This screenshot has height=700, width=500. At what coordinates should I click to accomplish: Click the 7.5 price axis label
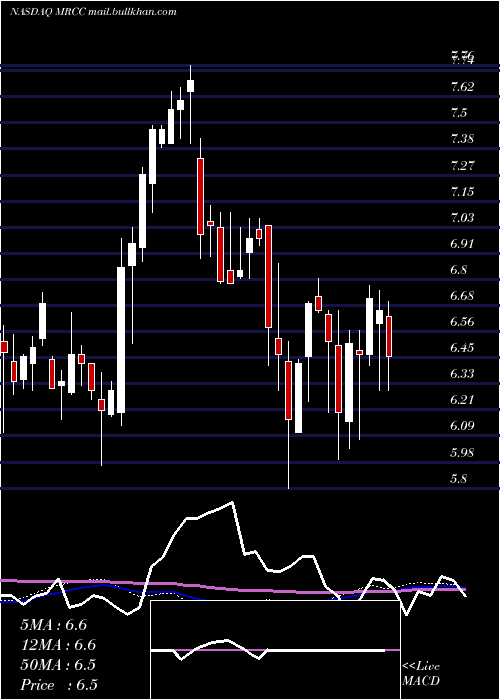point(459,112)
